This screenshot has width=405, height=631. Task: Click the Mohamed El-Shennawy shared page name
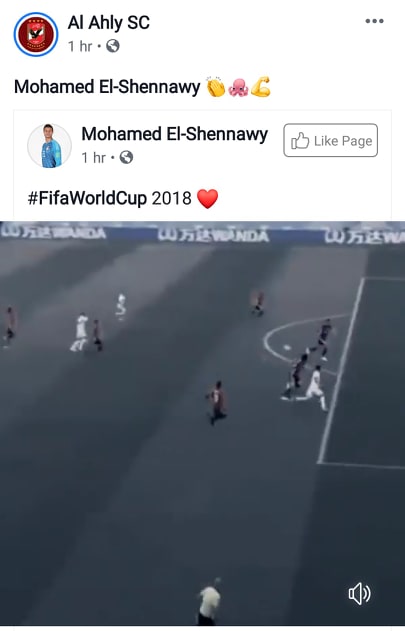tap(175, 134)
